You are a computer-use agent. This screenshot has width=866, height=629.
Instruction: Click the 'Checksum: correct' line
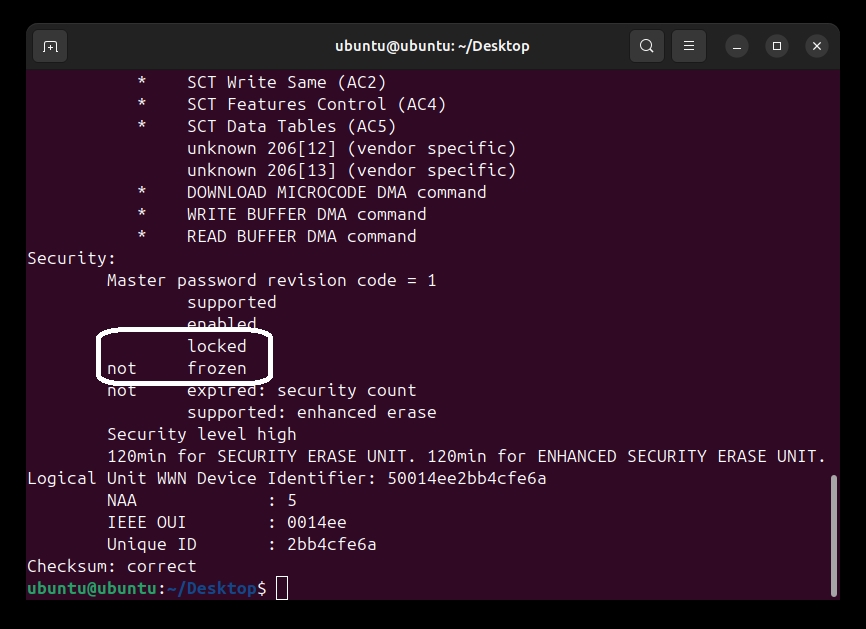click(x=111, y=566)
